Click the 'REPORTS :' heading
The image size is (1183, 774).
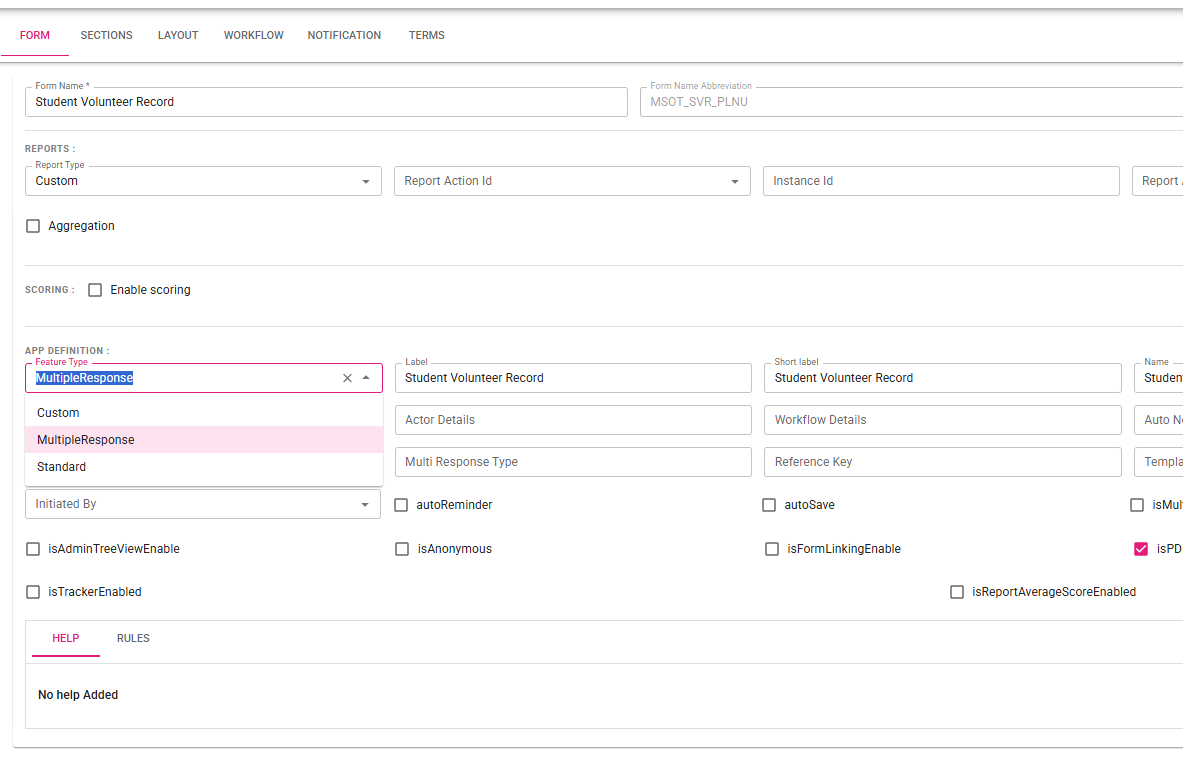tap(50, 149)
